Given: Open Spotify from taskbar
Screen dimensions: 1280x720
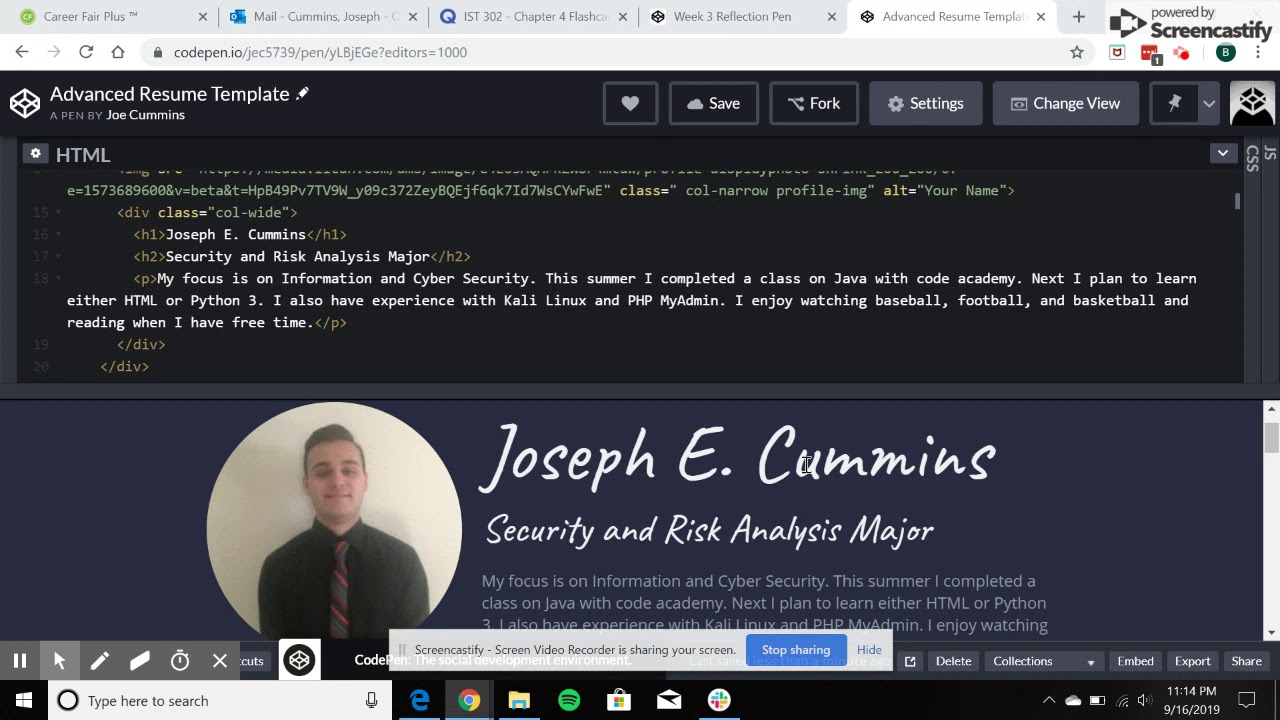Looking at the screenshot, I should [569, 700].
